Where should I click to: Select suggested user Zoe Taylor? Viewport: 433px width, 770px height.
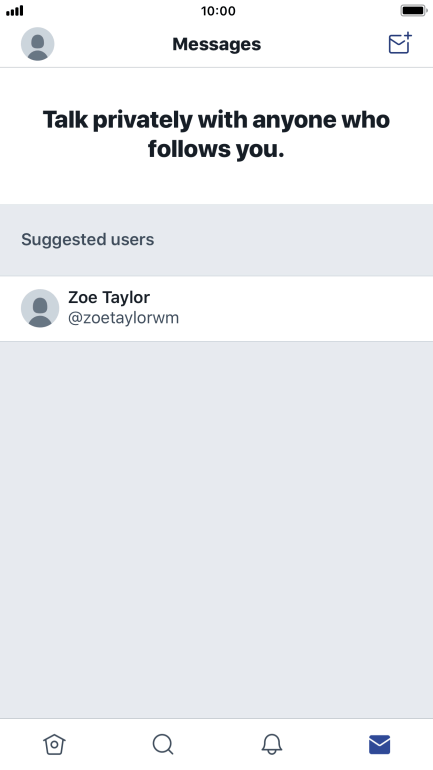(x=216, y=308)
